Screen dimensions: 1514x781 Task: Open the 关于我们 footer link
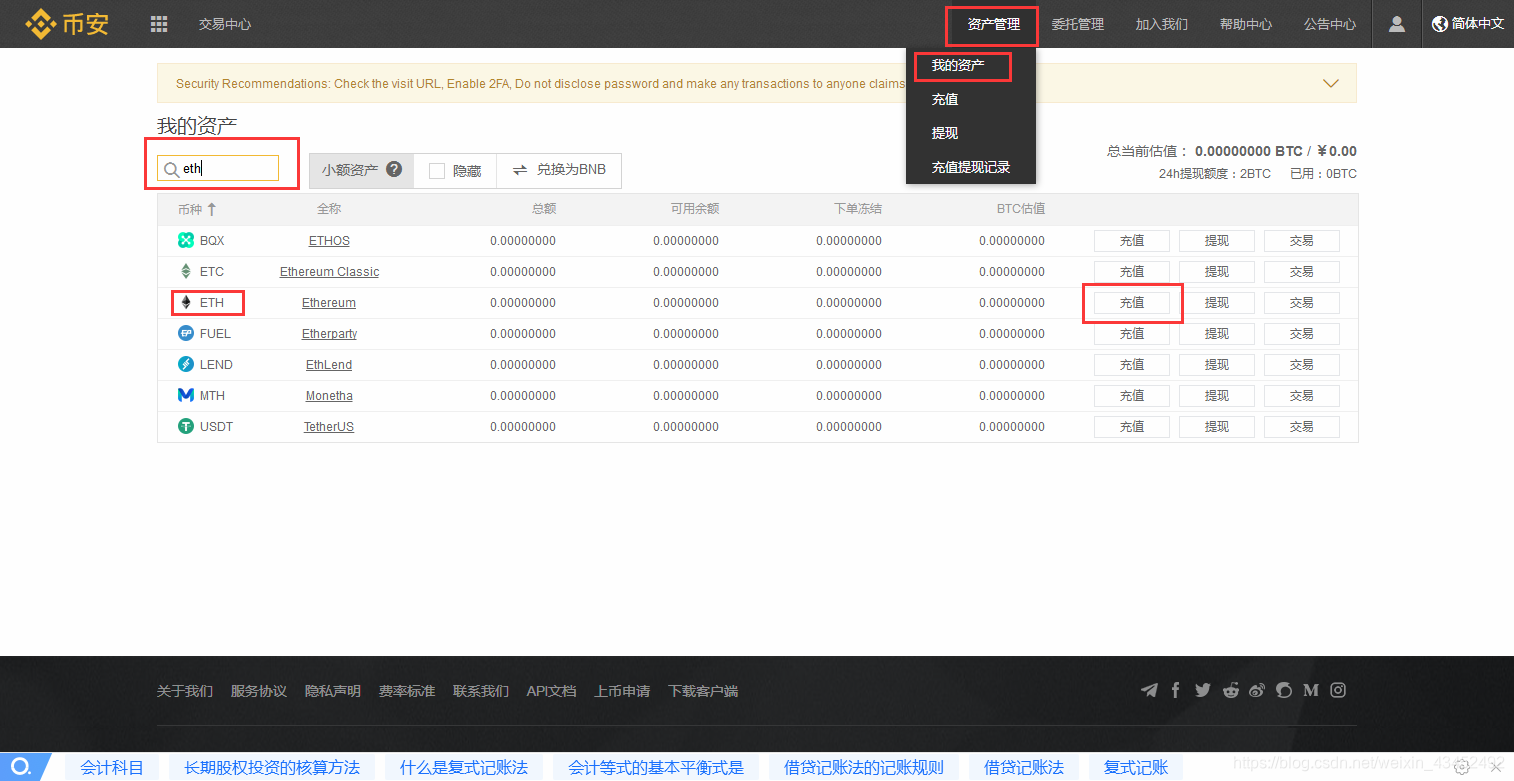click(x=185, y=691)
